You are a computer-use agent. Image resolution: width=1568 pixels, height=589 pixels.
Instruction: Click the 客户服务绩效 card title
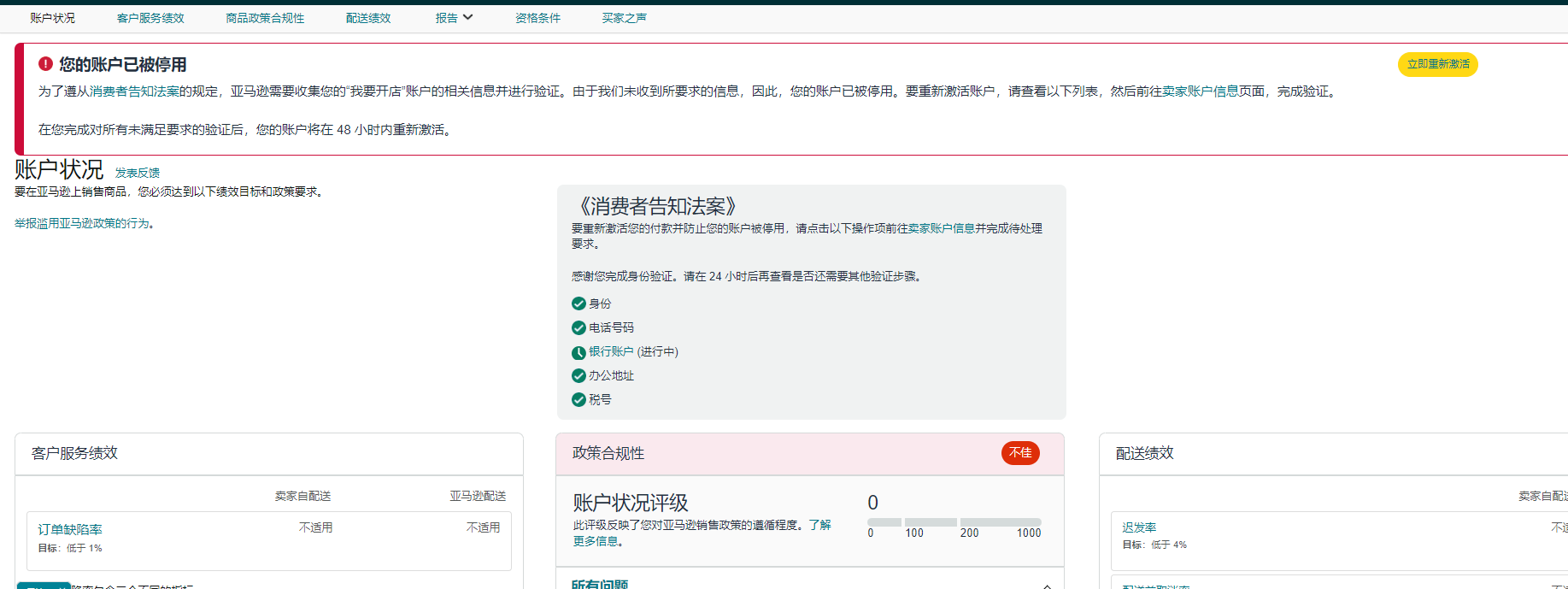point(74,453)
